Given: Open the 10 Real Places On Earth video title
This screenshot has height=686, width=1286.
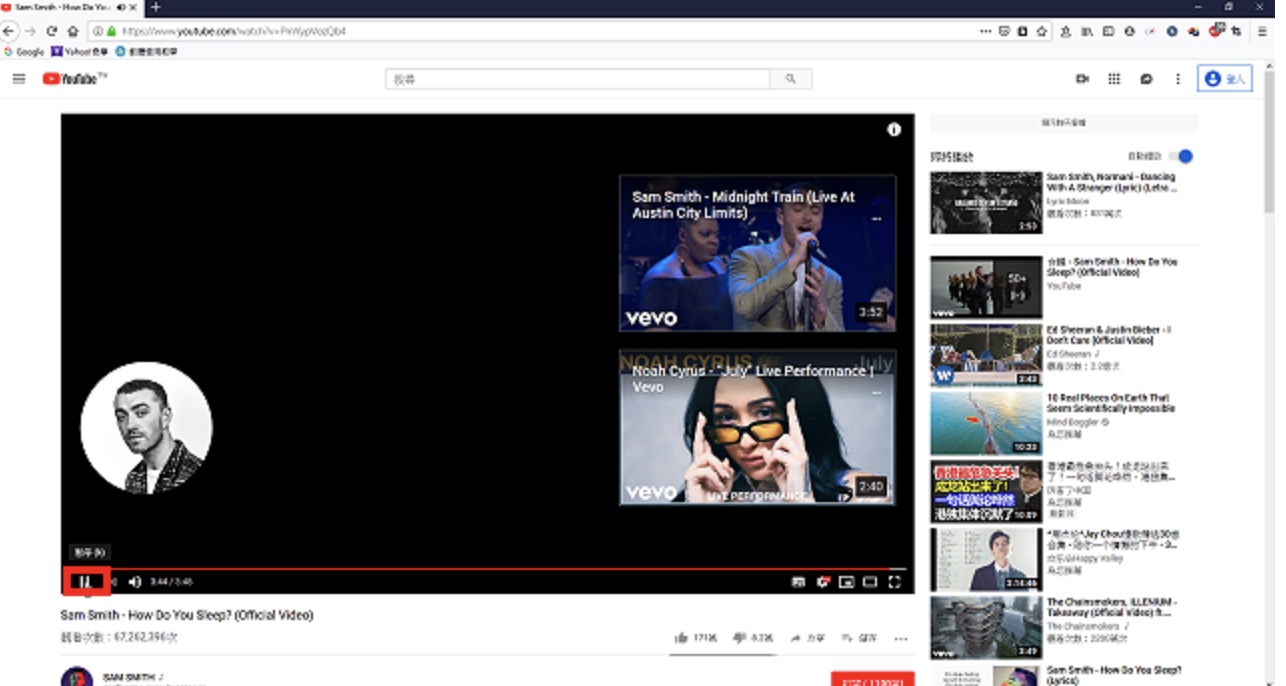Looking at the screenshot, I should 1111,403.
